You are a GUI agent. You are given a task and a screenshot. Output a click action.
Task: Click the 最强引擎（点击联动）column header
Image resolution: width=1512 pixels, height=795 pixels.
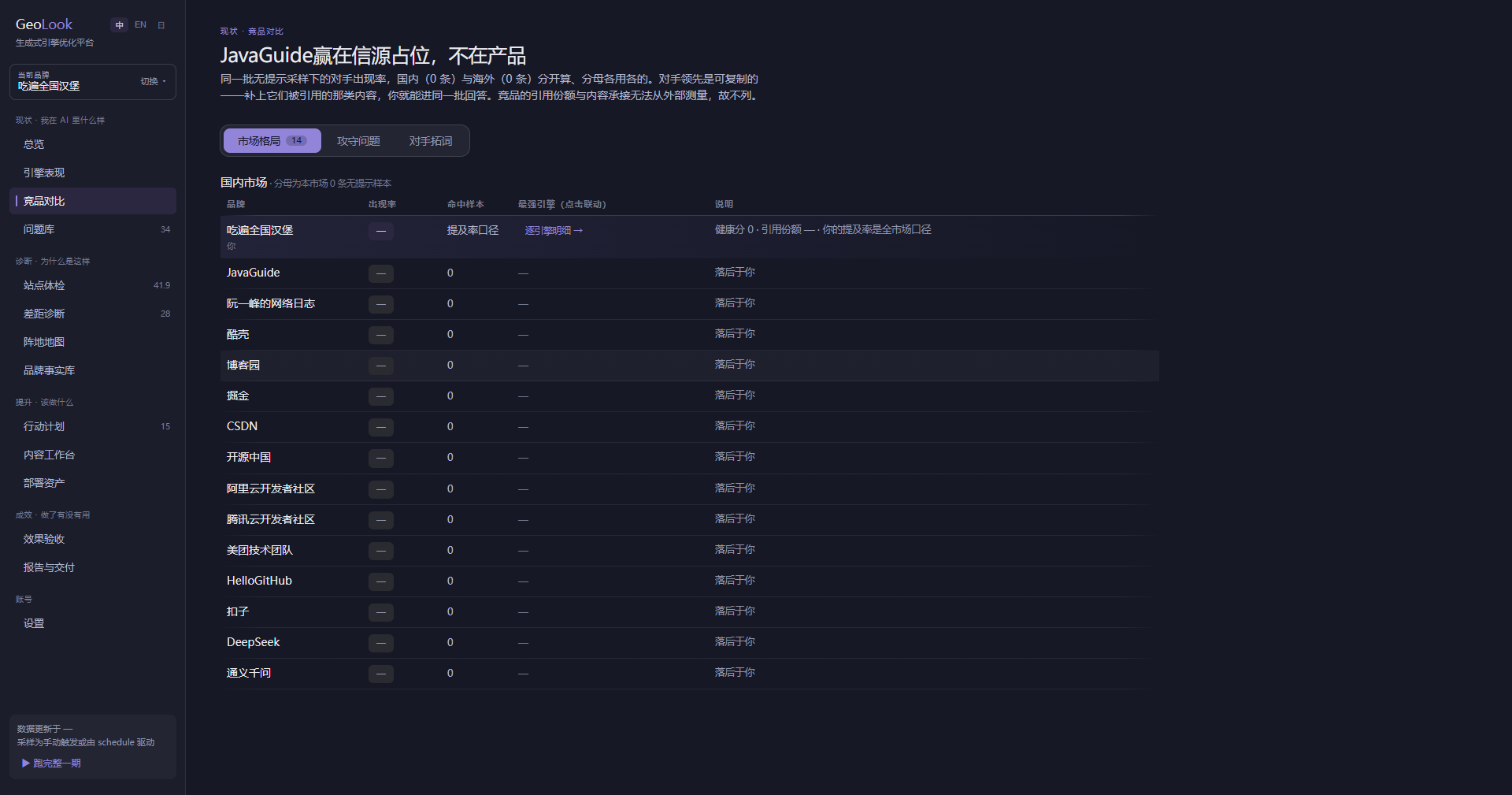[x=562, y=204]
